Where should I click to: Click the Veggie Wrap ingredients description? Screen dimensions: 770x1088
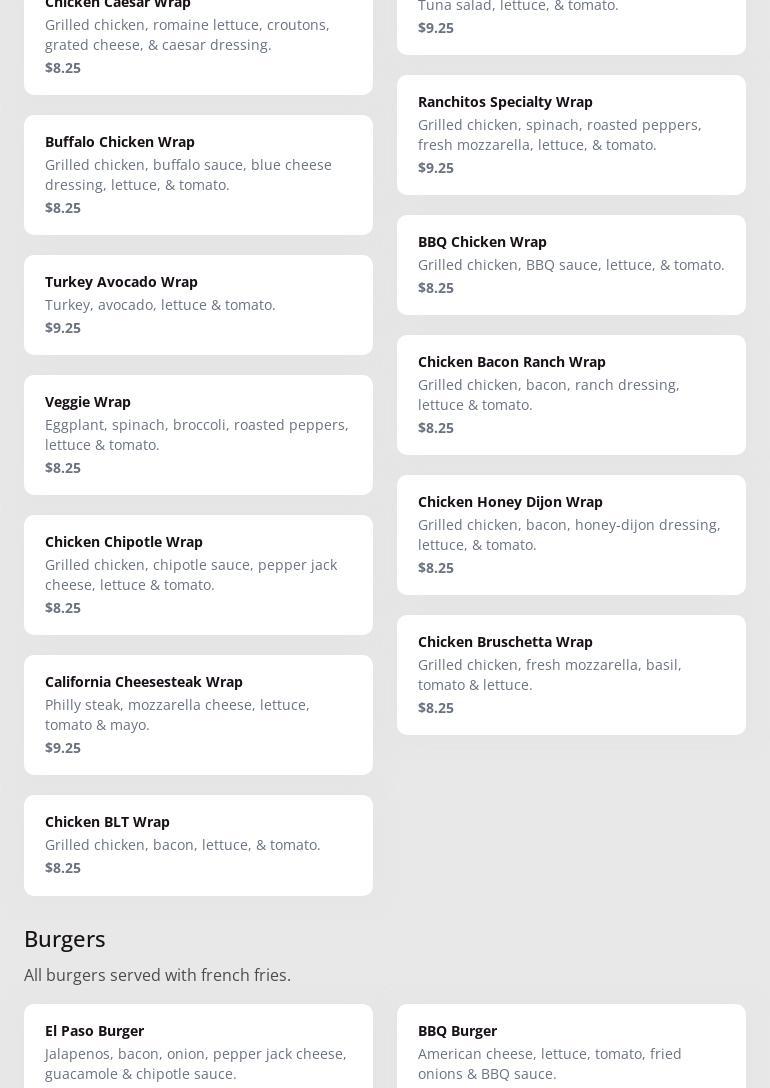click(x=197, y=435)
